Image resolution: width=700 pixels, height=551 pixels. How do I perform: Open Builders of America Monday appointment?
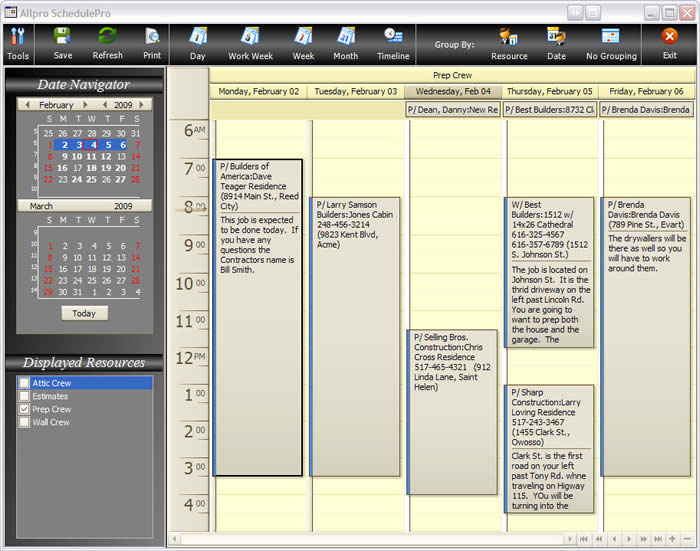point(258,317)
